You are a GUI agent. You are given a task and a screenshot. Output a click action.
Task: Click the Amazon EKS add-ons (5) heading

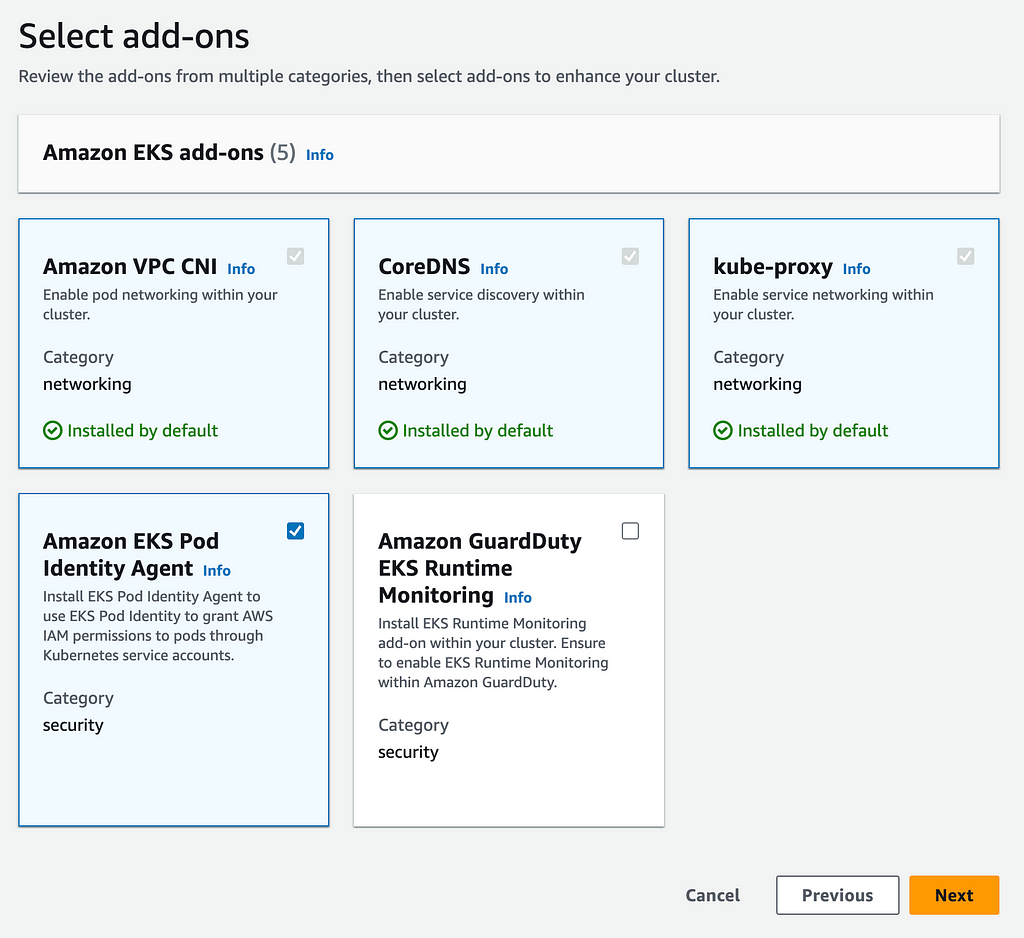point(169,152)
